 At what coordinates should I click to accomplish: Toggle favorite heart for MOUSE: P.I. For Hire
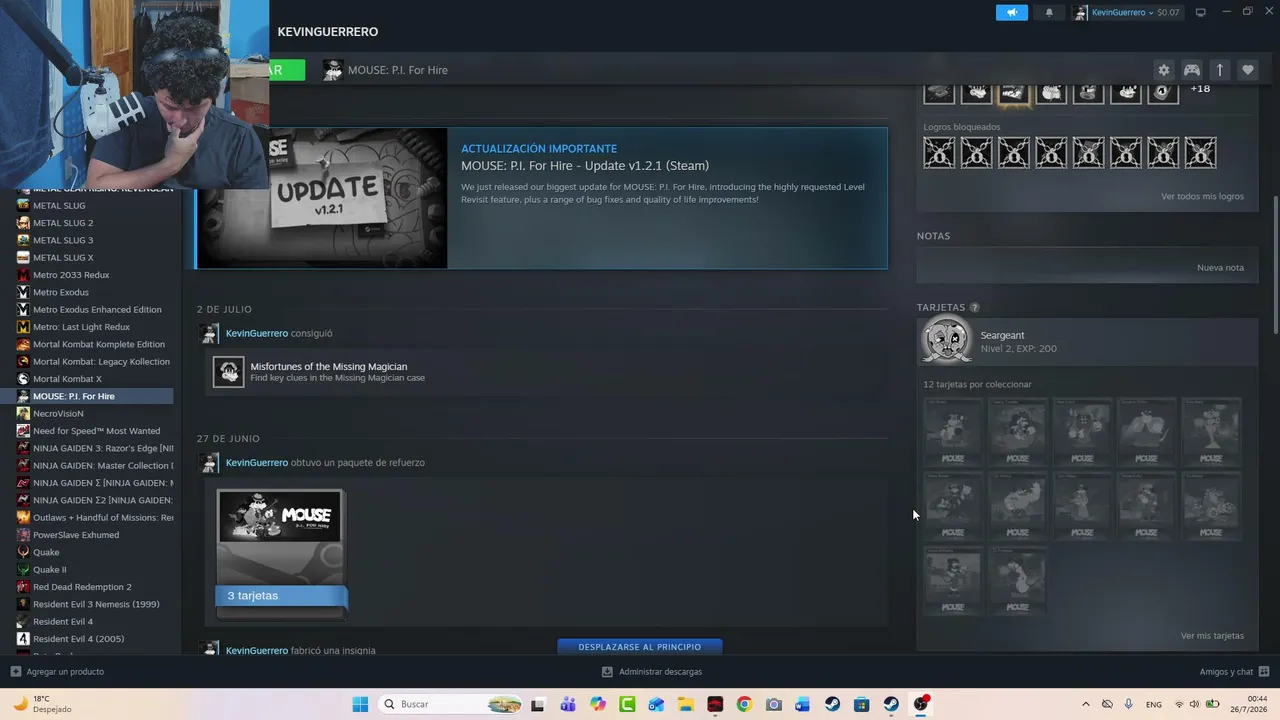pyautogui.click(x=1248, y=70)
